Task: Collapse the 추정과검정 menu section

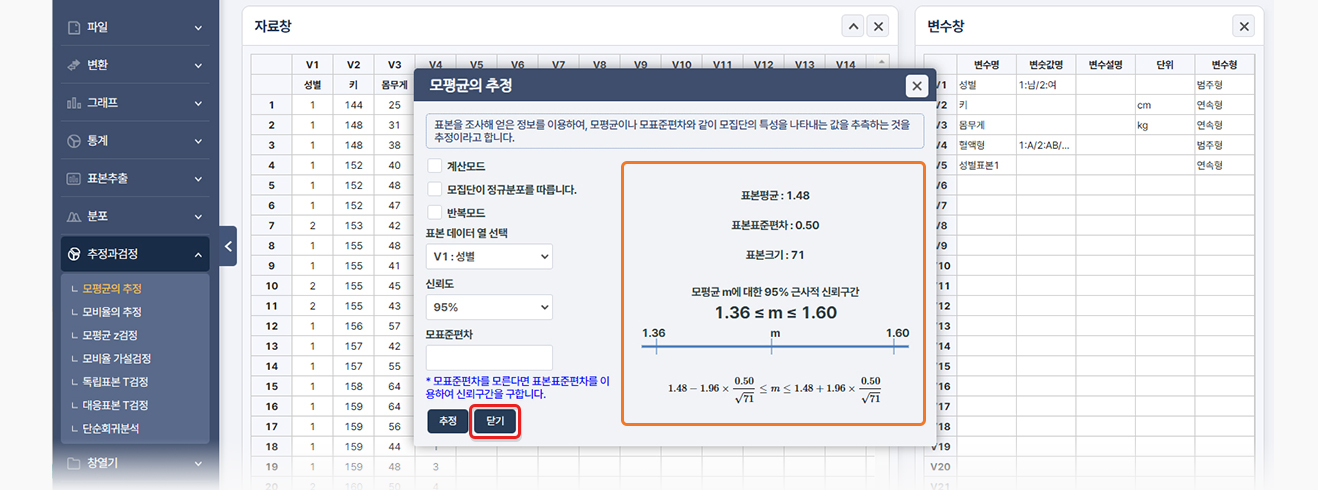Action: click(x=198, y=255)
